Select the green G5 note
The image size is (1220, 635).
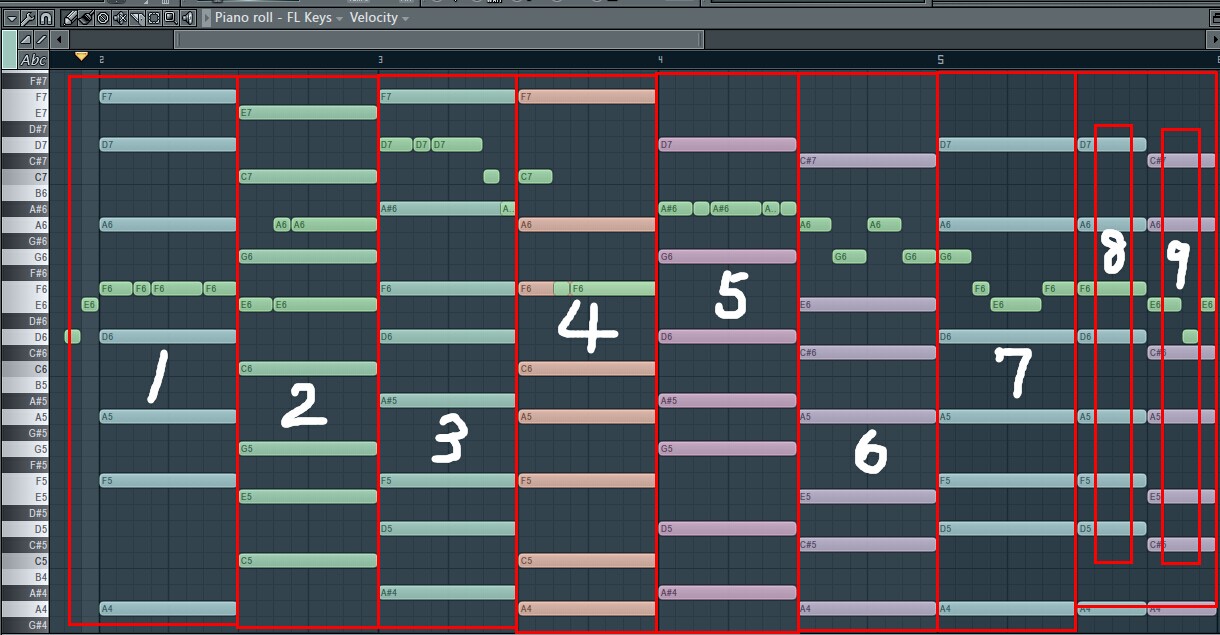tap(308, 449)
